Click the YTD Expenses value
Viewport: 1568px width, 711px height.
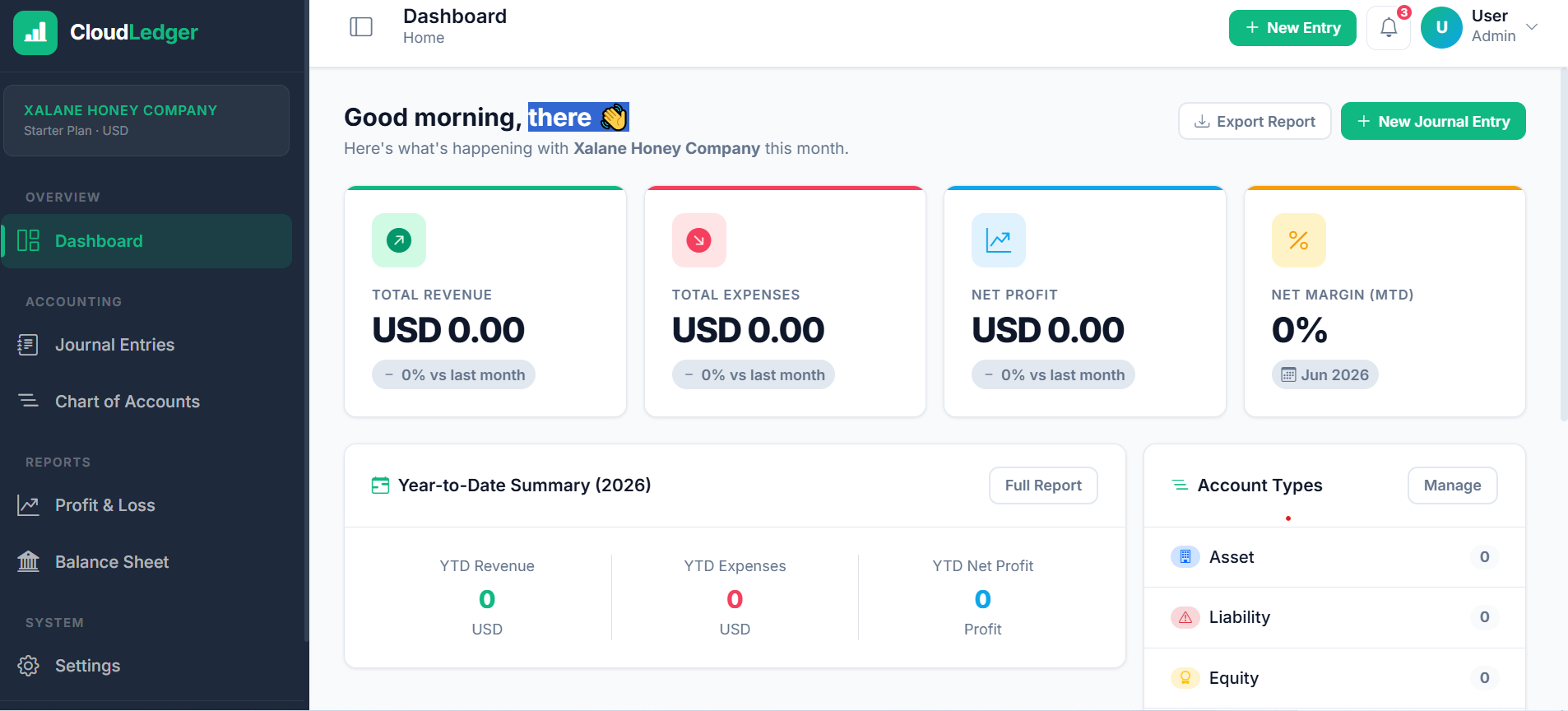[735, 599]
